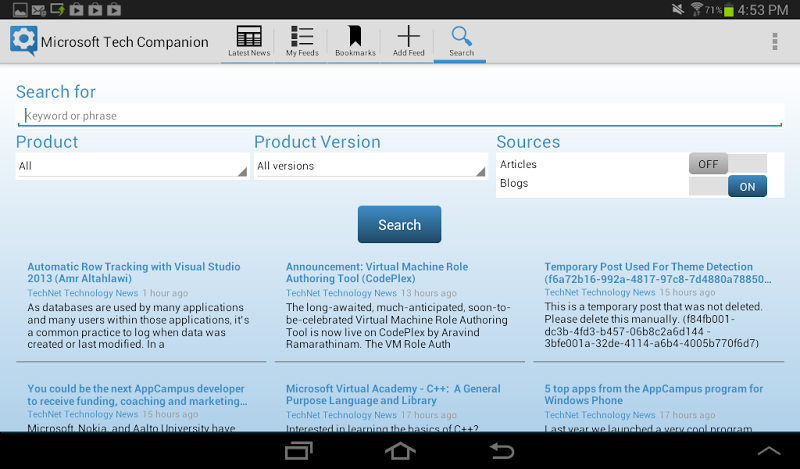
Task: Tap the 4:53 PM clock
Action: (x=763, y=10)
